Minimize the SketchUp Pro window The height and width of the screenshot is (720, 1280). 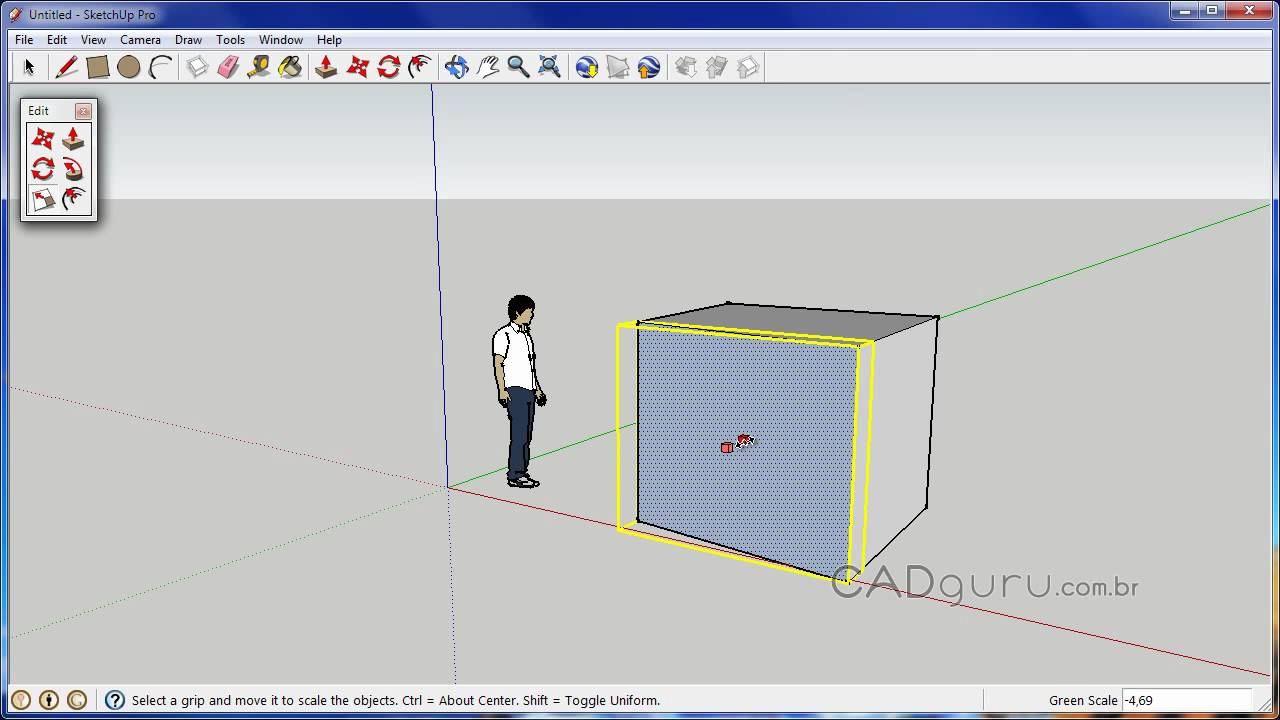coord(1186,11)
